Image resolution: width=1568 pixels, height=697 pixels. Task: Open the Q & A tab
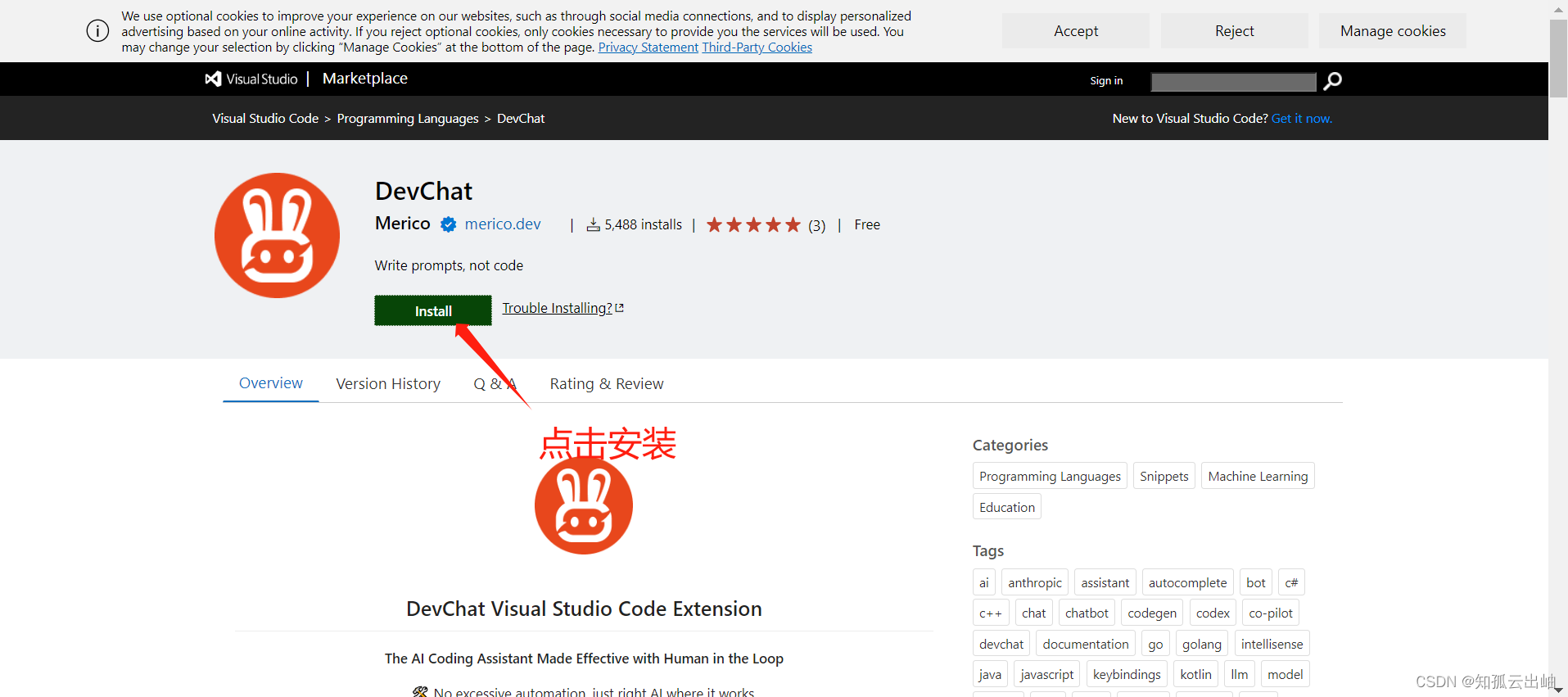(495, 384)
